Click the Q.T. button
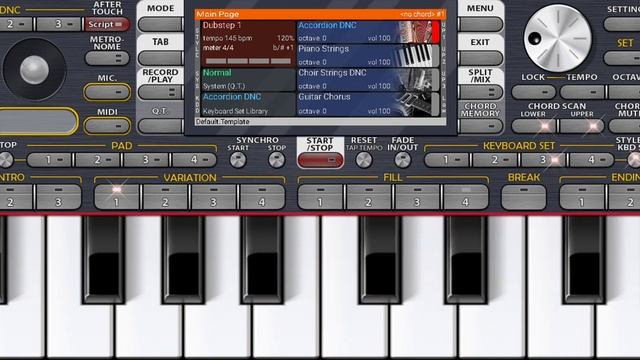 (x=160, y=126)
